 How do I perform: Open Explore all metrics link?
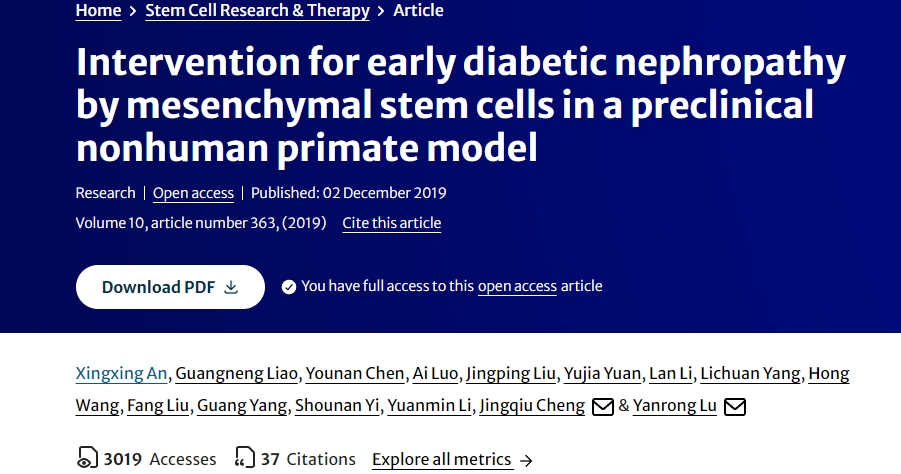441,459
